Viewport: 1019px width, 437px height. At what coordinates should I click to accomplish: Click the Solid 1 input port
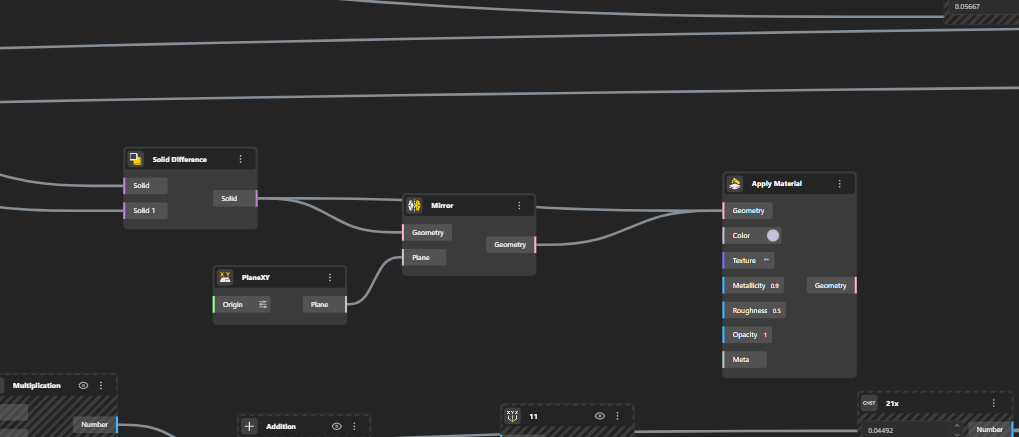[x=145, y=211]
